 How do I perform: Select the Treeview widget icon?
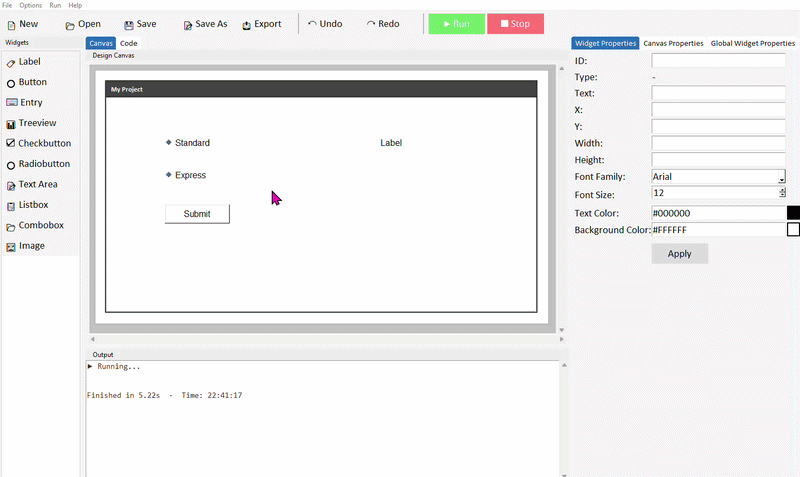tap(11, 124)
